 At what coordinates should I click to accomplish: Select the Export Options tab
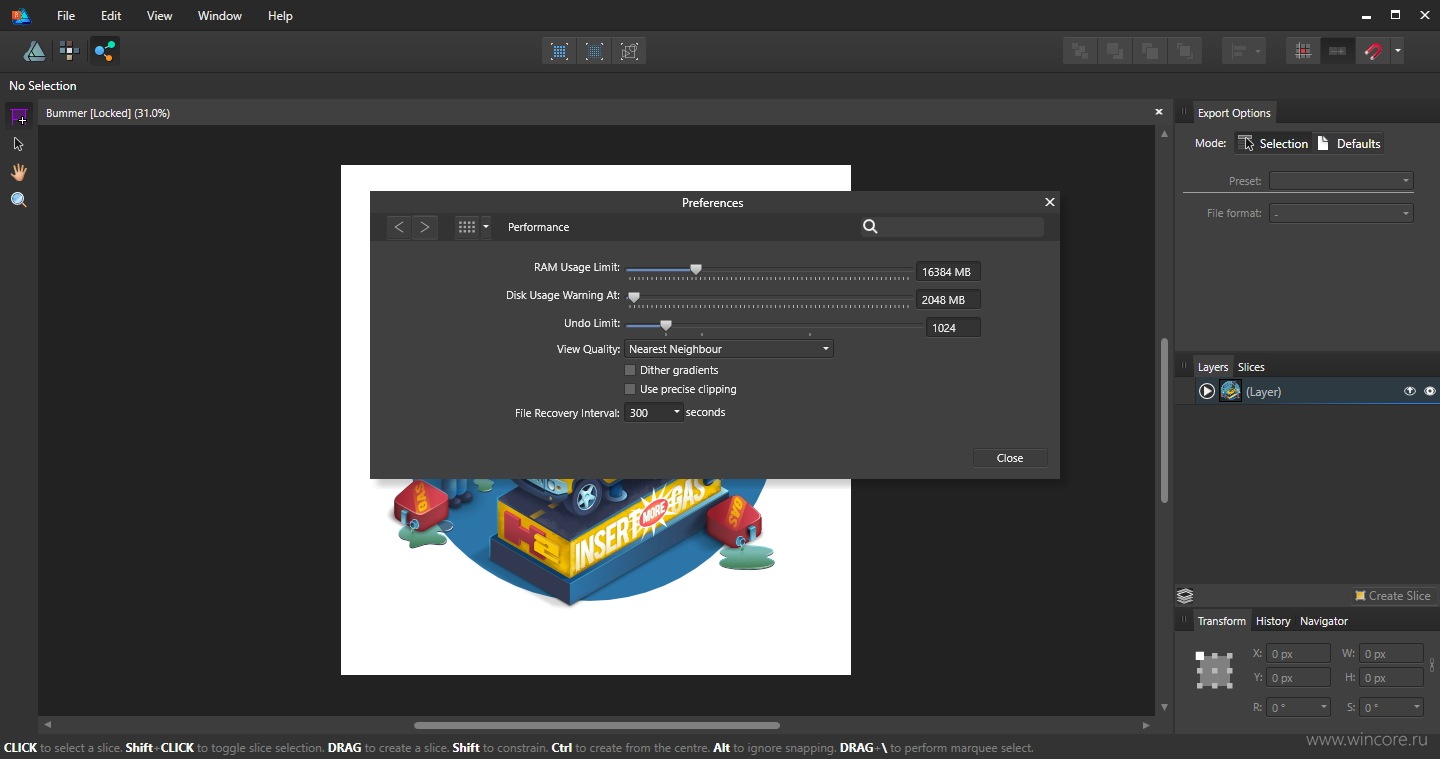tap(1234, 113)
